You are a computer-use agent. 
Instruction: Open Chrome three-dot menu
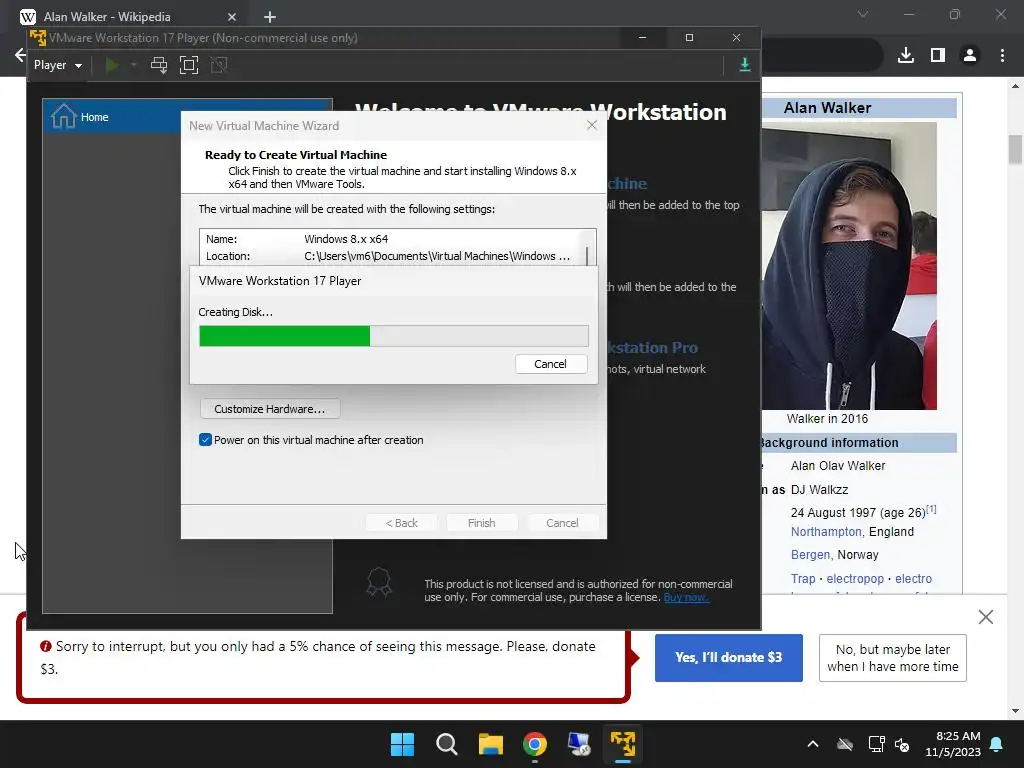tap(1002, 56)
